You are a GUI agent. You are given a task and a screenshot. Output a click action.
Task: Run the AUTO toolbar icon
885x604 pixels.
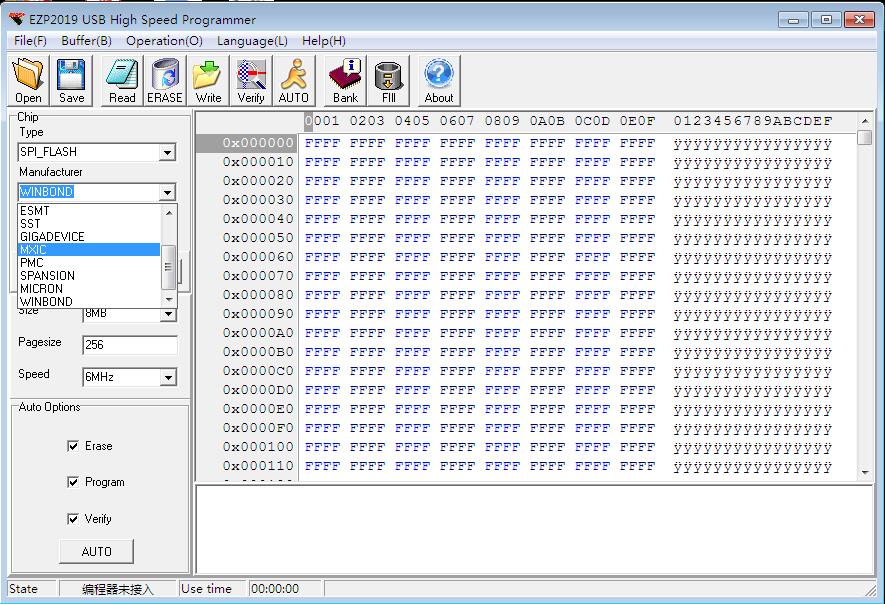tap(294, 80)
